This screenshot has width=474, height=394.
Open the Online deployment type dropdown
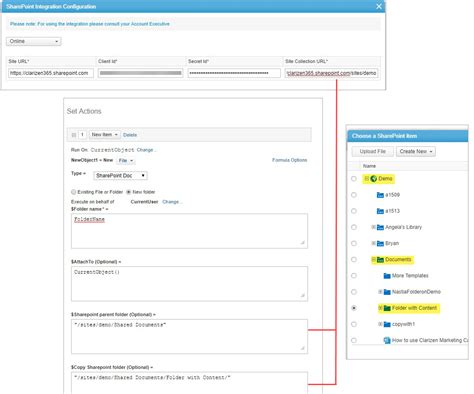pos(34,41)
